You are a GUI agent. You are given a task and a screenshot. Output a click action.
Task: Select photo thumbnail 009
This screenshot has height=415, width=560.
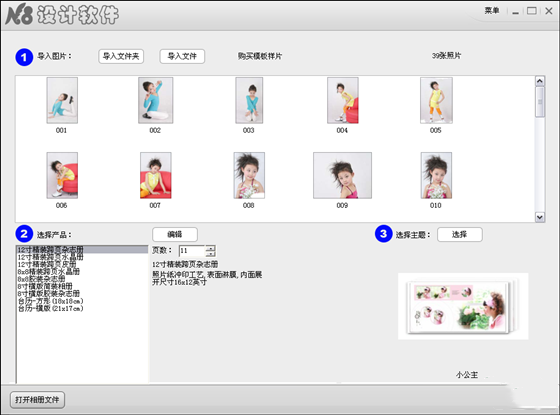click(x=342, y=175)
